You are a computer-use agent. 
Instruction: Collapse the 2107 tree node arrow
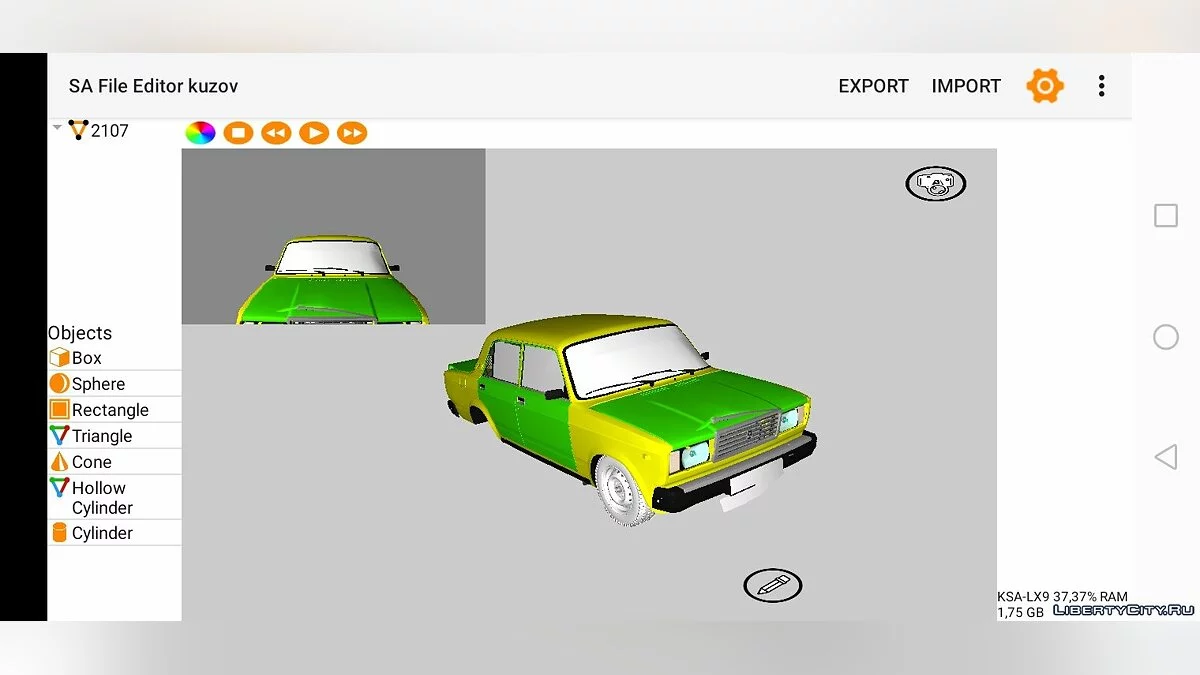[57, 128]
